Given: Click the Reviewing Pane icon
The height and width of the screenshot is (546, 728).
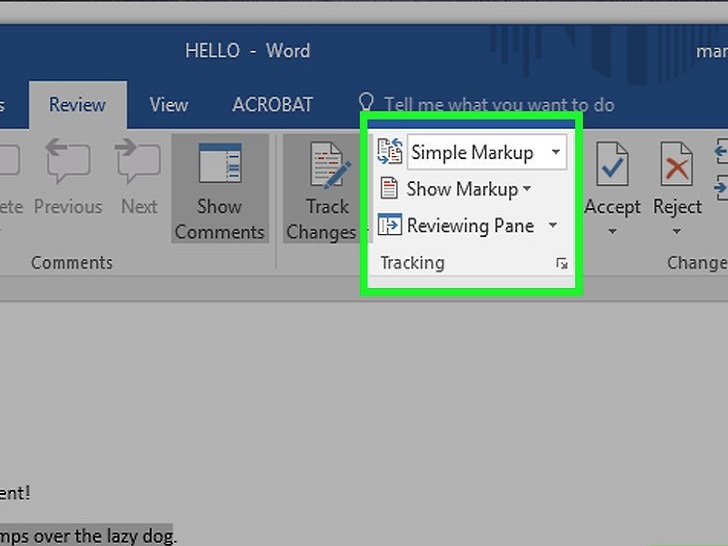Looking at the screenshot, I should (390, 225).
